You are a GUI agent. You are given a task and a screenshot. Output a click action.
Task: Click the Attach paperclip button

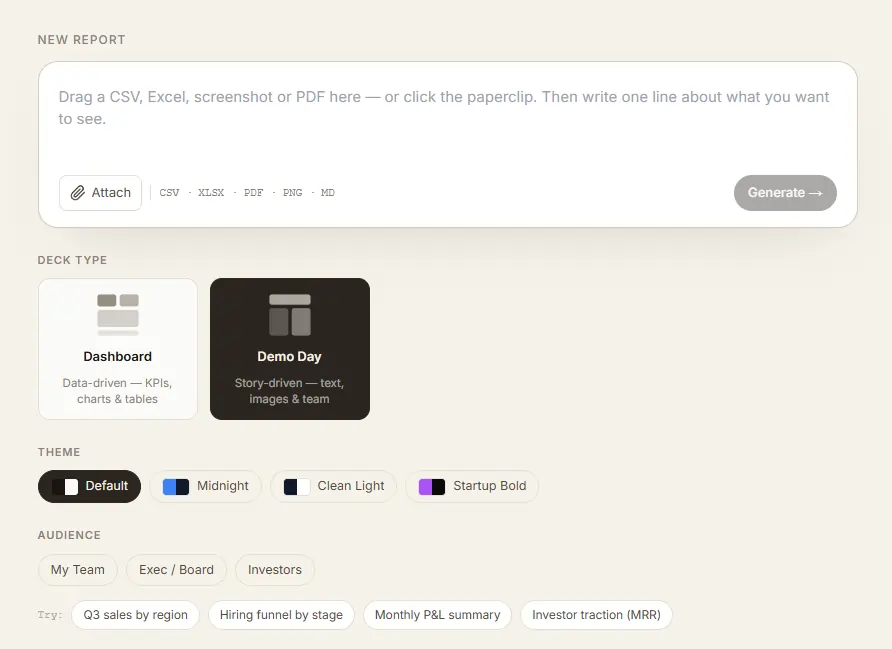coord(100,193)
